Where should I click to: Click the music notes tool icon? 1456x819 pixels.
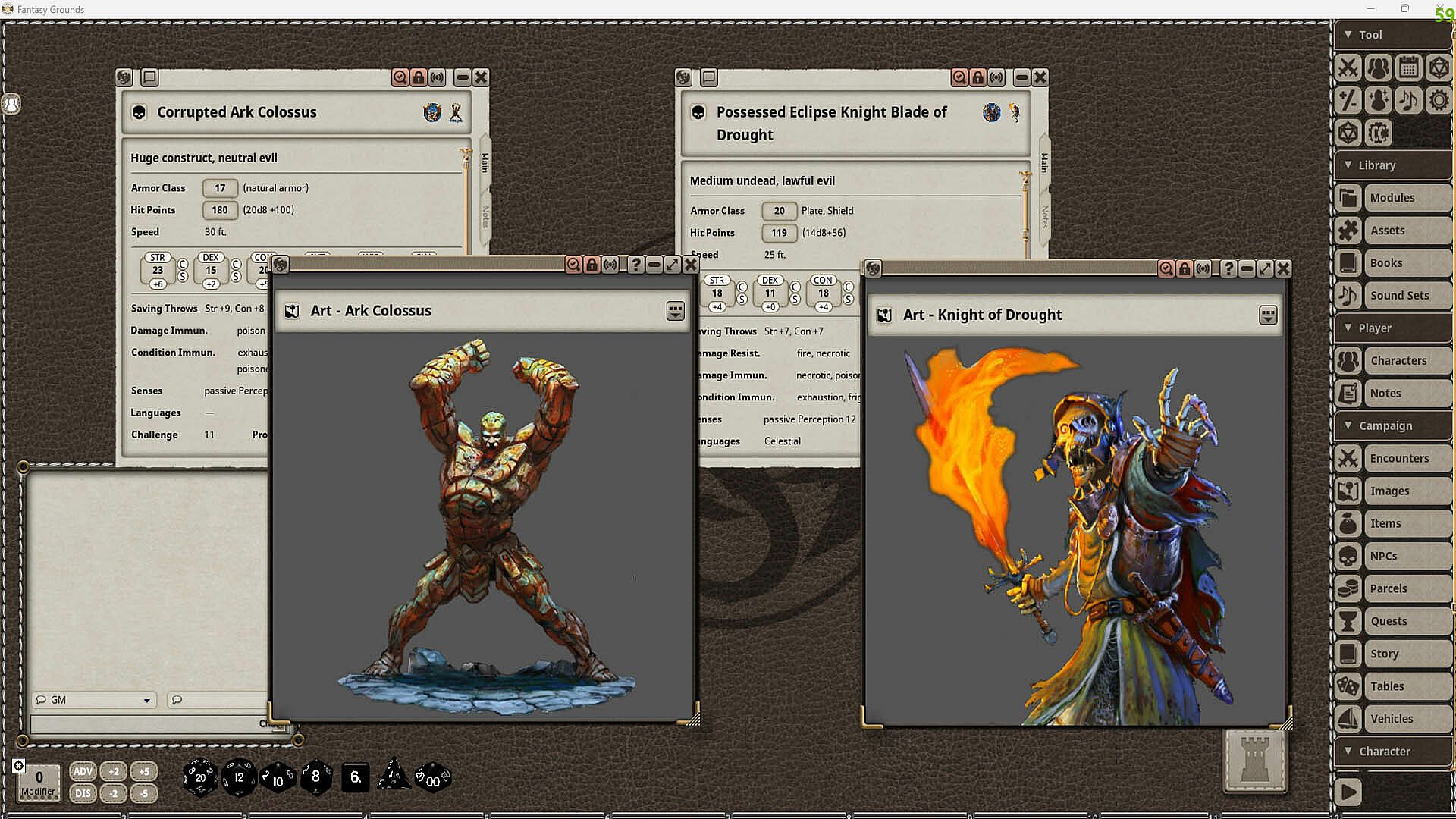click(1408, 101)
